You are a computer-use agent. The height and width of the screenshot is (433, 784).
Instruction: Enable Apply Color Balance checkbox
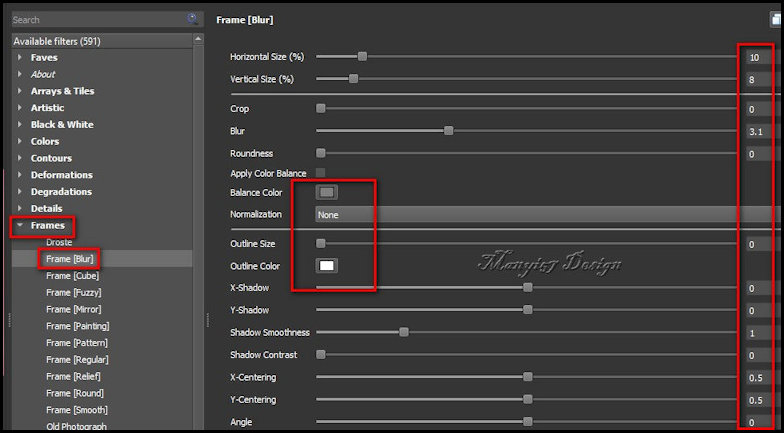tap(321, 173)
